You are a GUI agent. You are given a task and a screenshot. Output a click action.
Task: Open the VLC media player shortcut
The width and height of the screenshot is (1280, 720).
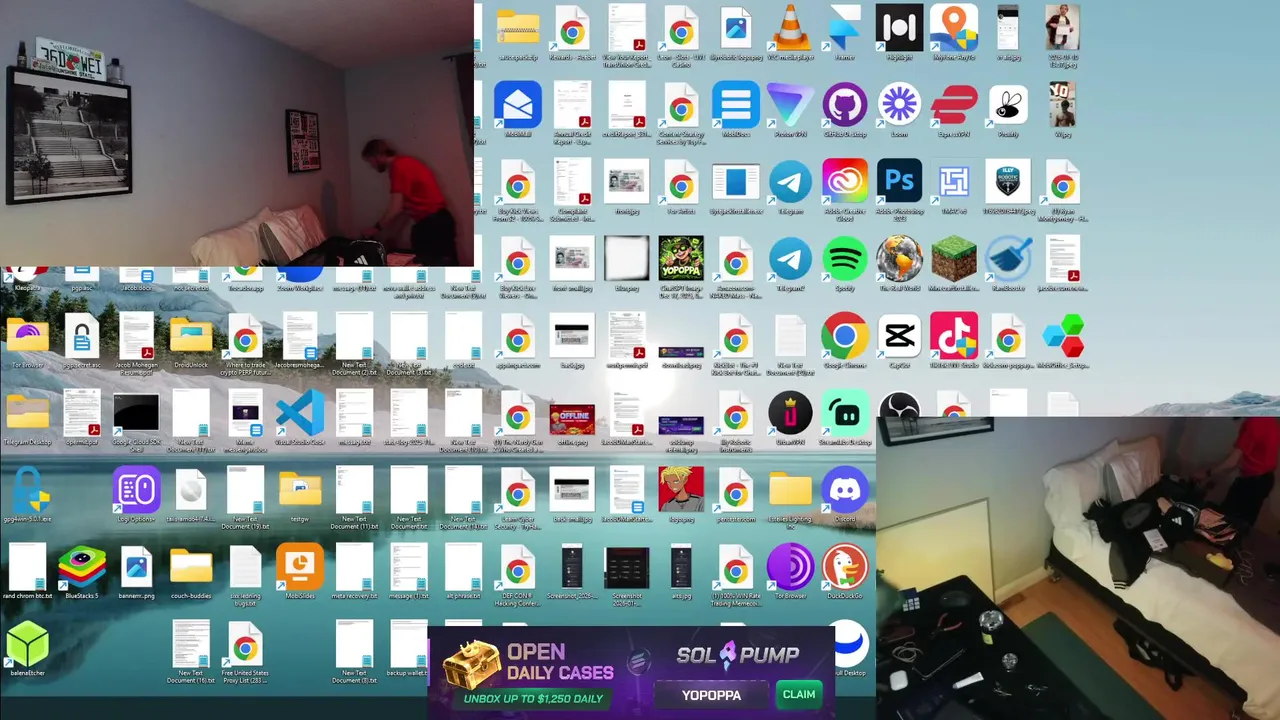point(790,28)
